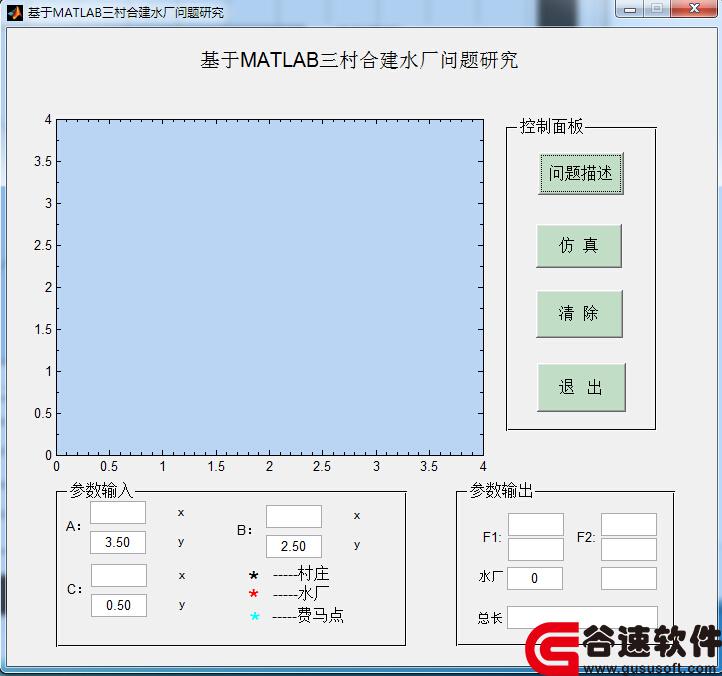
Task: Select the C y field showing 0.50
Action: pyautogui.click(x=119, y=605)
